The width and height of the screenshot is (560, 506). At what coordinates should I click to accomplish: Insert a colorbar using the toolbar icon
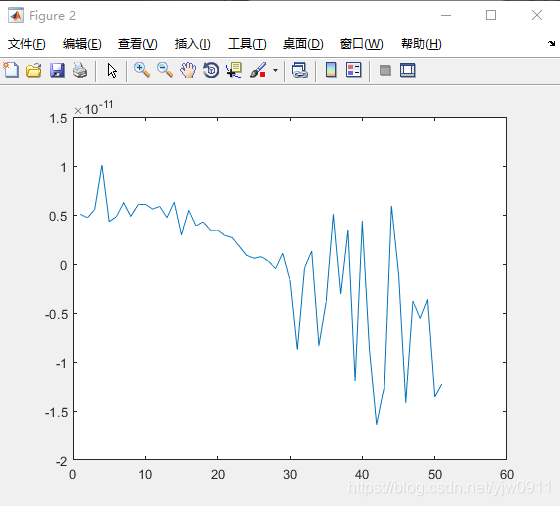pos(331,70)
